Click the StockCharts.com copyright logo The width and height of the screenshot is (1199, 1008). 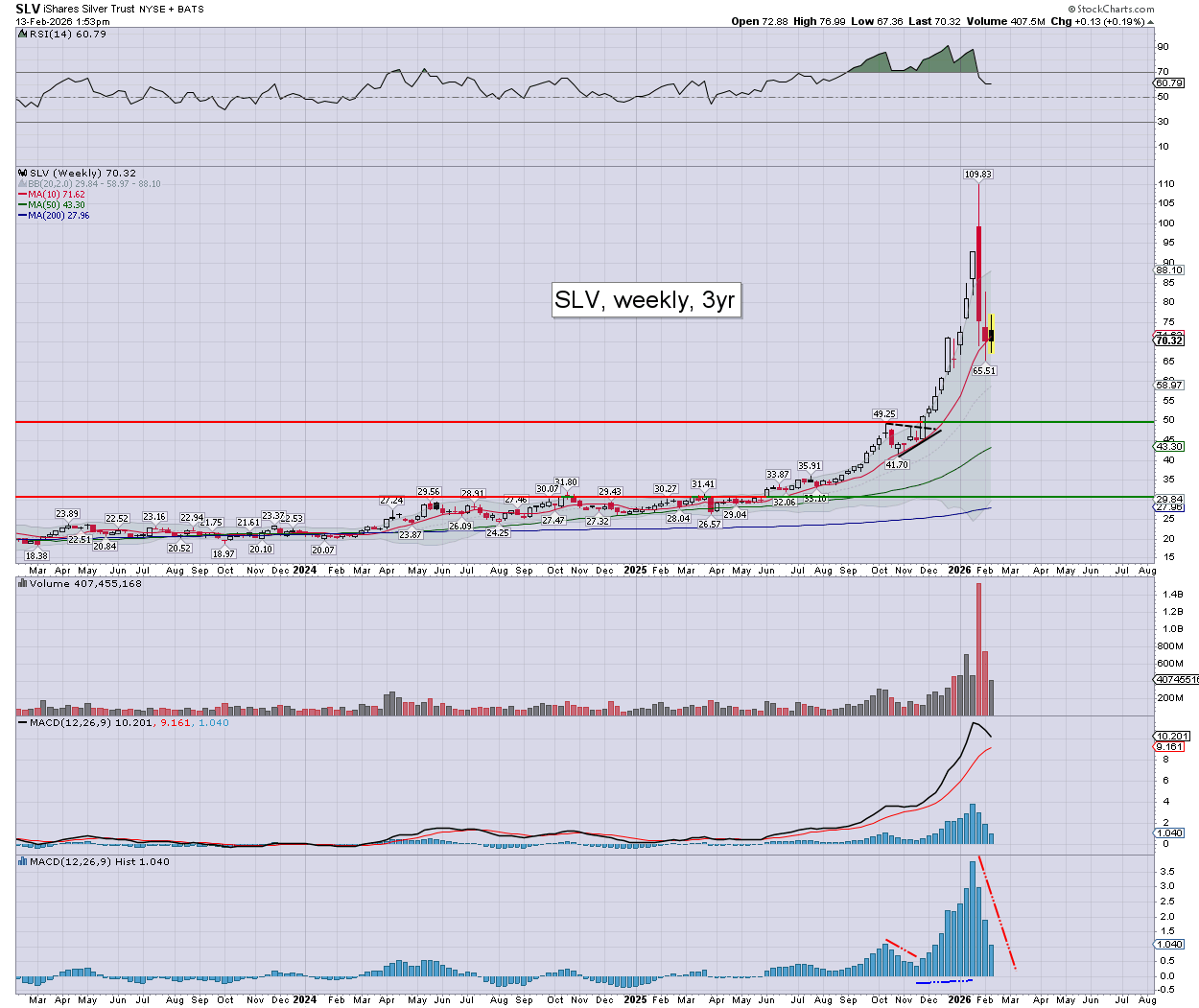point(1115,9)
